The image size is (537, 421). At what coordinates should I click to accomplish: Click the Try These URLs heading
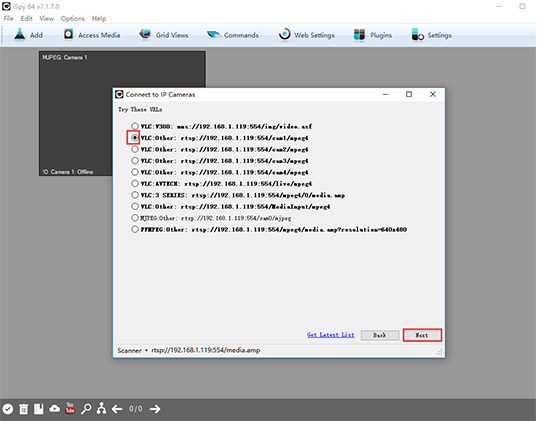point(140,110)
